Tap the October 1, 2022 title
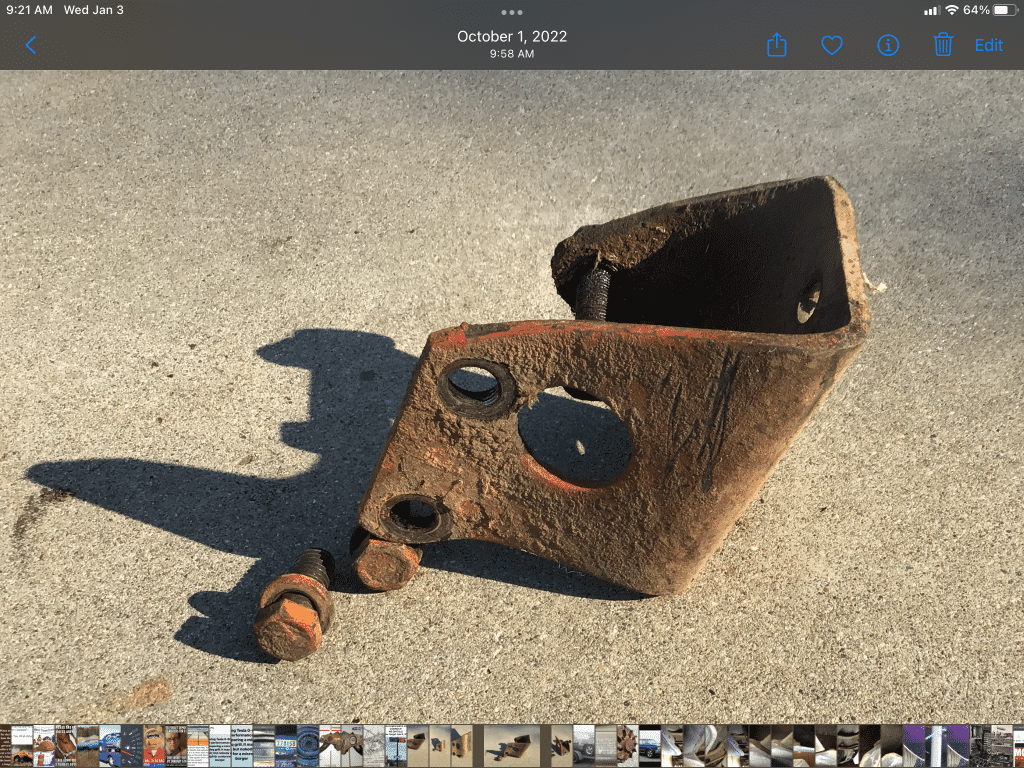Viewport: 1024px width, 768px height. click(x=512, y=37)
